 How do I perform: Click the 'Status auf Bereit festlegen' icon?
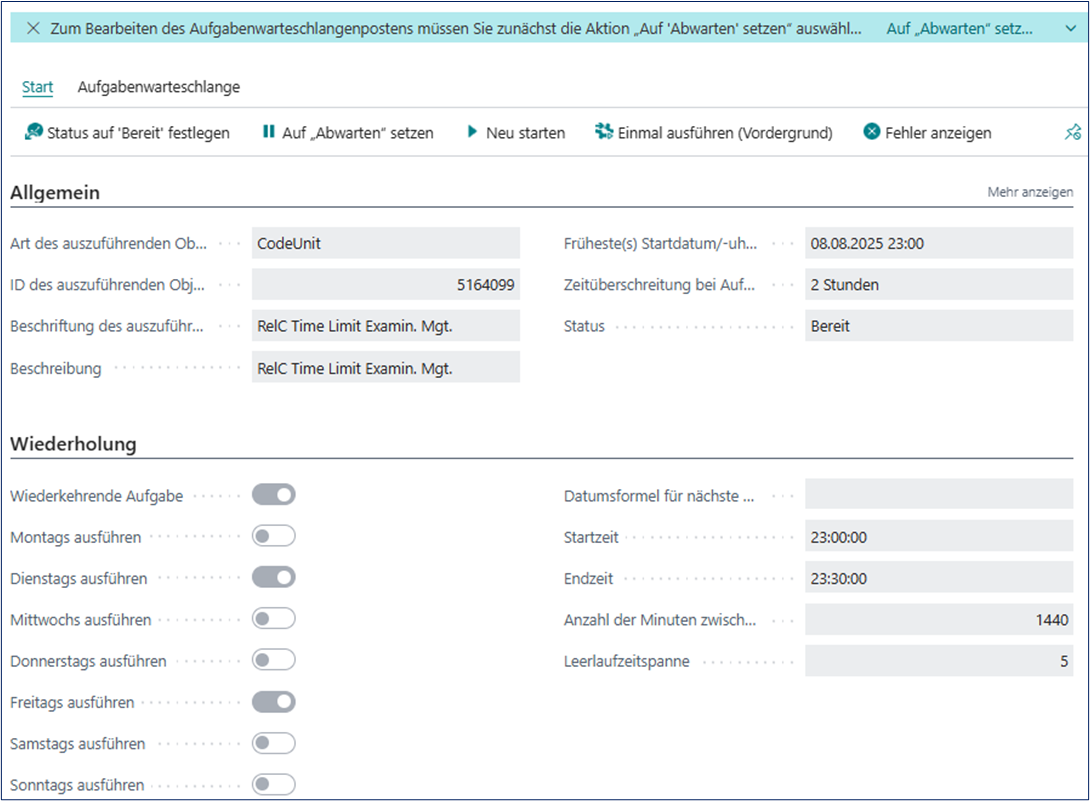click(x=33, y=132)
